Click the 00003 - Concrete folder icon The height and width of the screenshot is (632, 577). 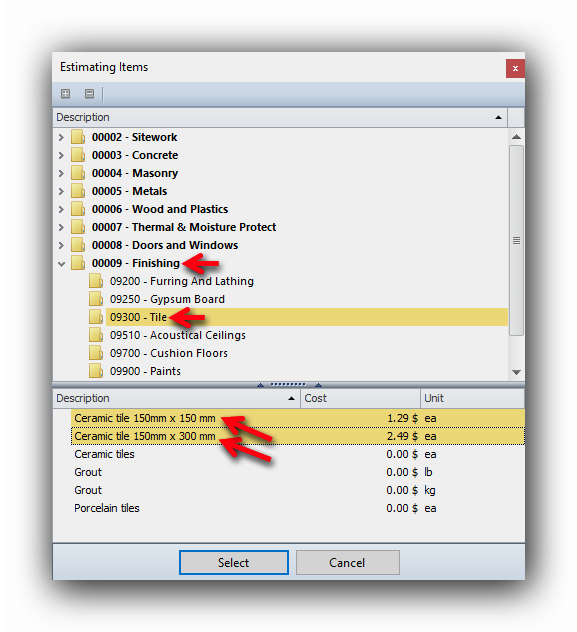tap(78, 155)
